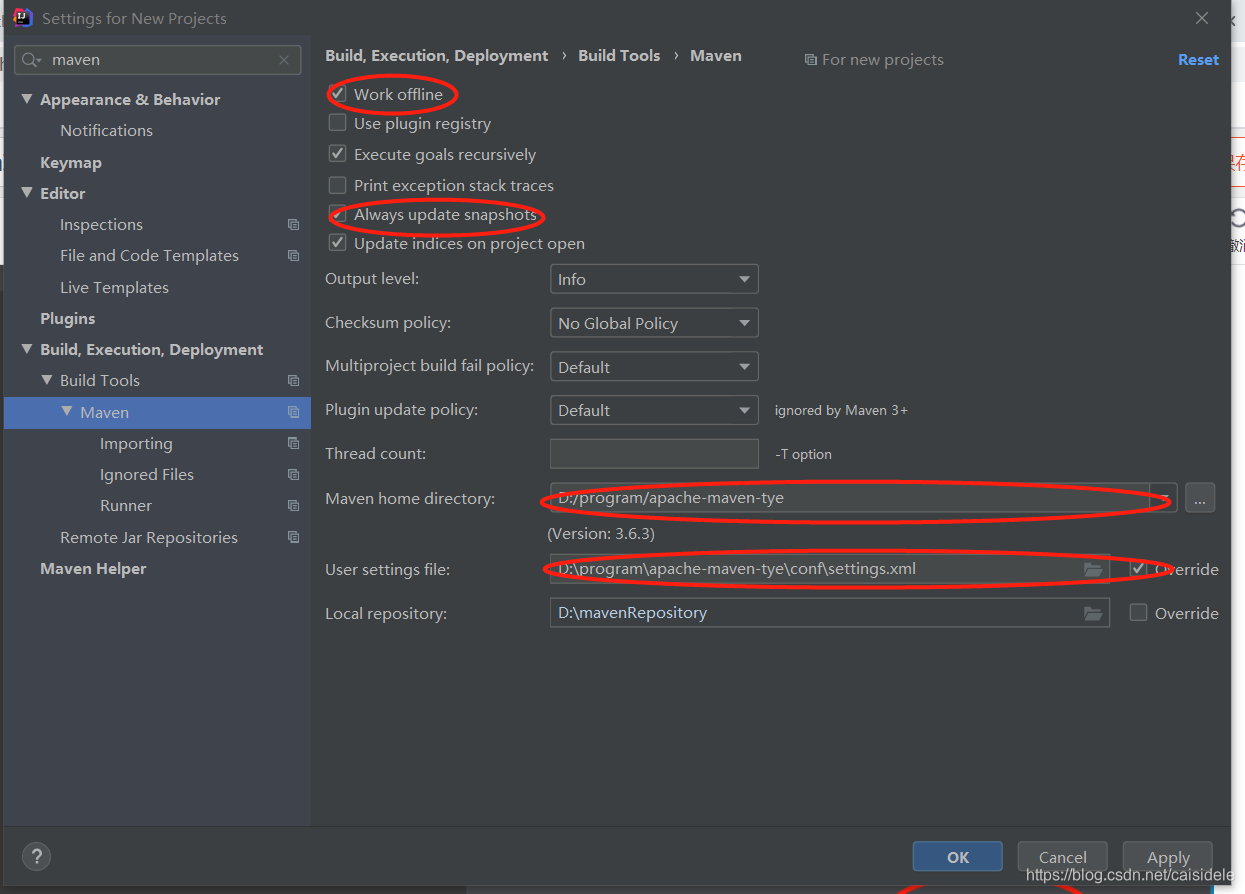The width and height of the screenshot is (1245, 894).
Task: Focus the Thread count input field
Action: click(x=654, y=454)
